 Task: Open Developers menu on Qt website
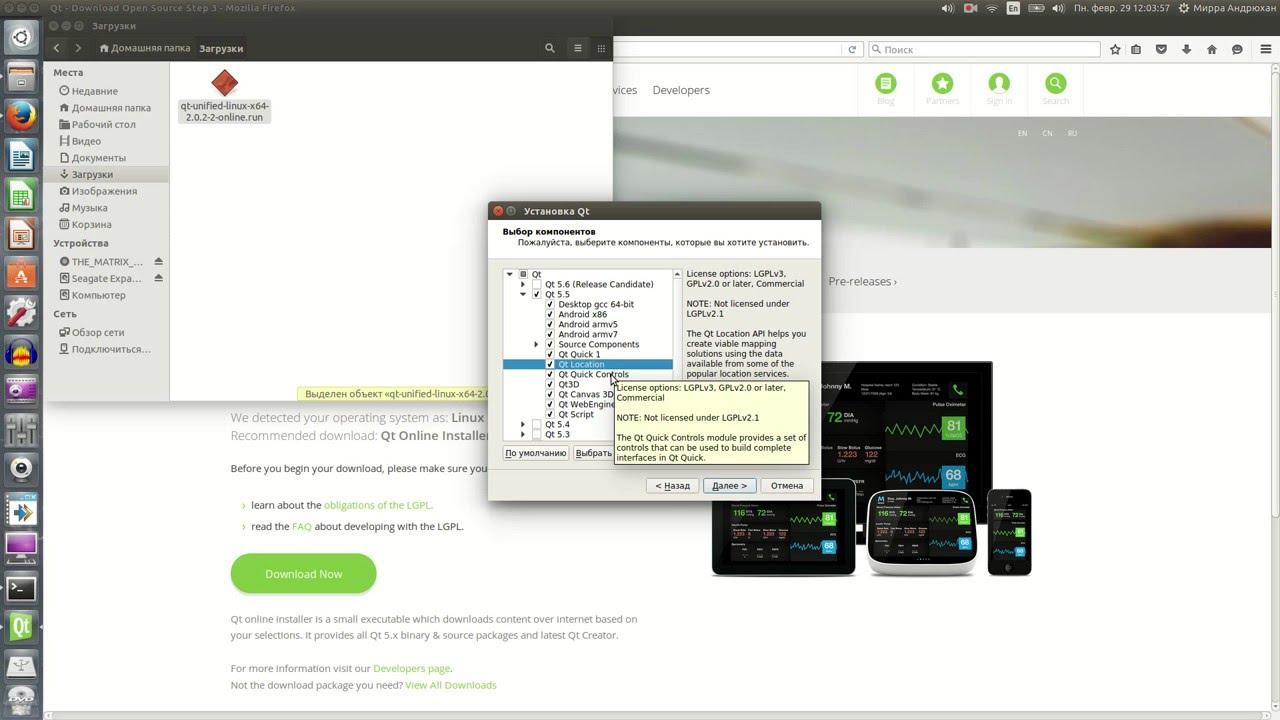coord(681,90)
